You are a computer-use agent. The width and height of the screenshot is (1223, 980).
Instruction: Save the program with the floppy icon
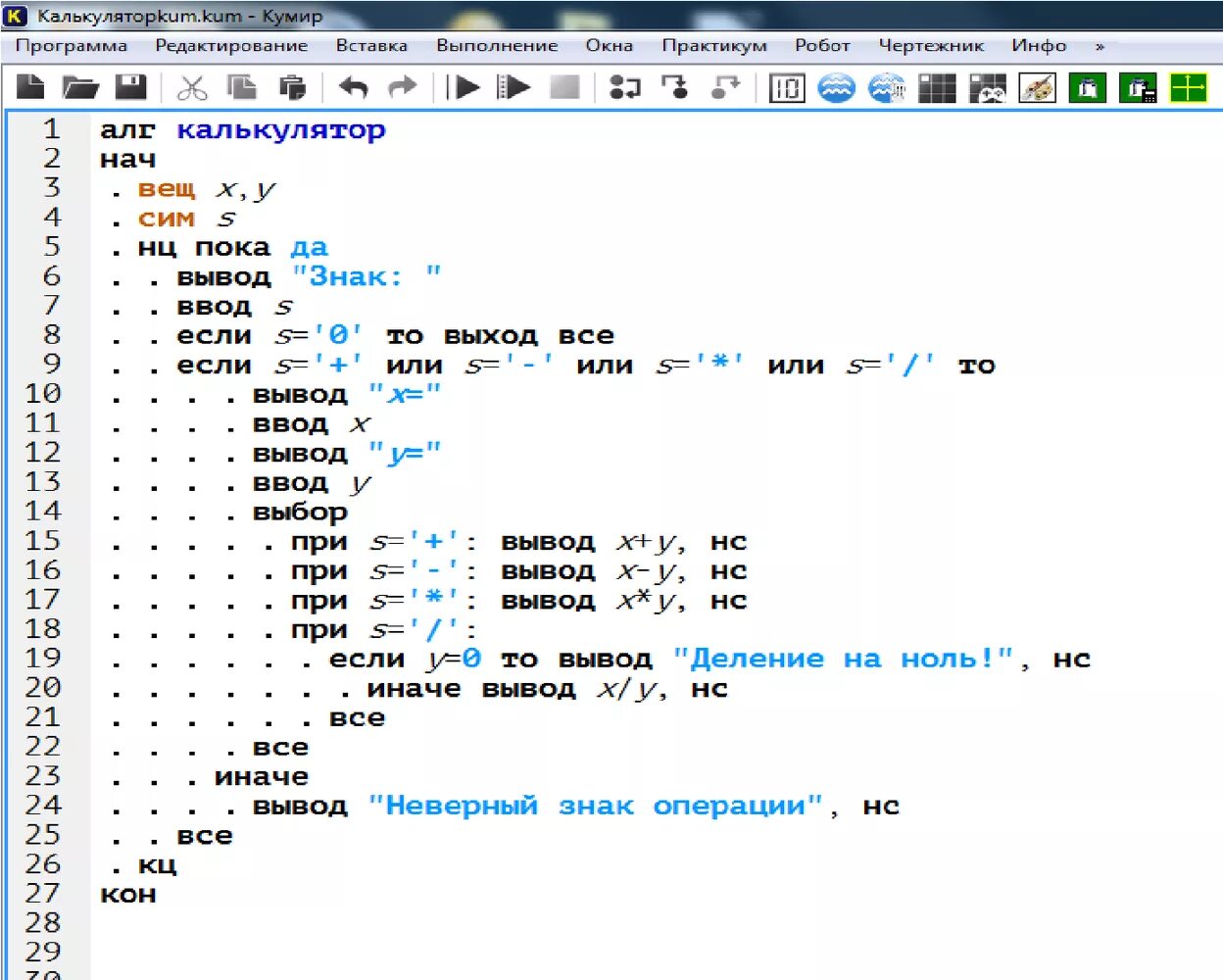[130, 88]
